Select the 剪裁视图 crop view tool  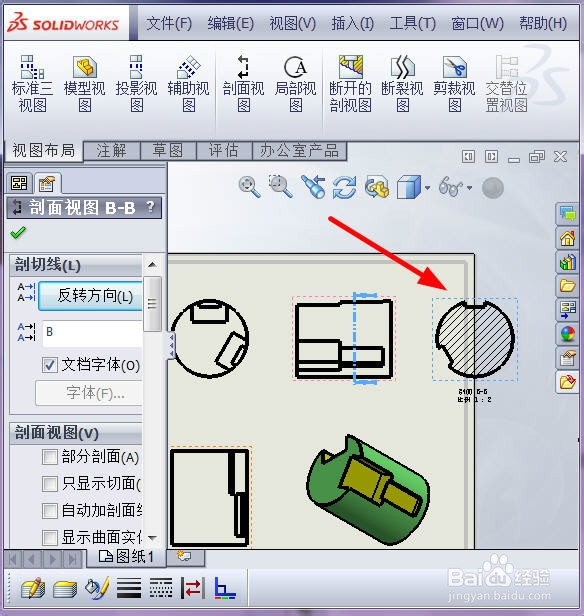454,84
